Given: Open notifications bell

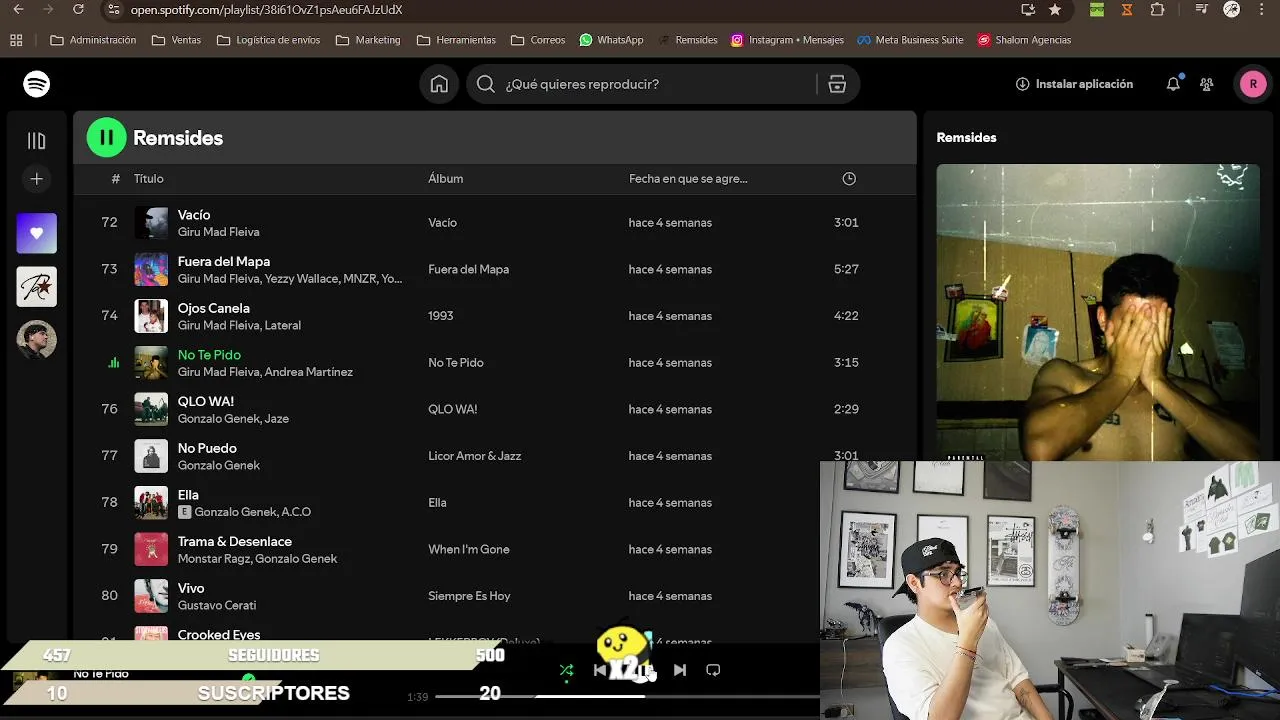Looking at the screenshot, I should click(1173, 84).
